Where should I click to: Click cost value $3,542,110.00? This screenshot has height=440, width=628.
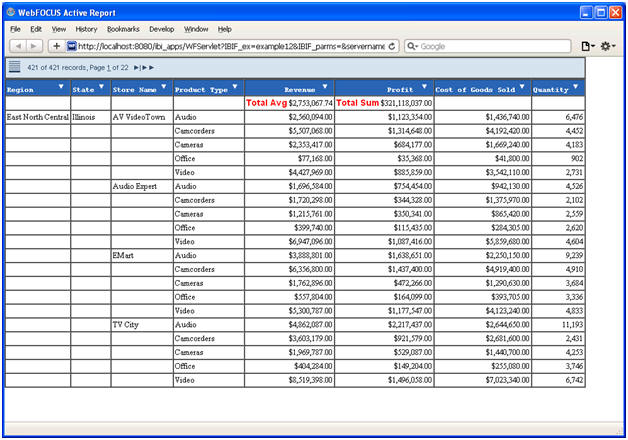tap(507, 173)
